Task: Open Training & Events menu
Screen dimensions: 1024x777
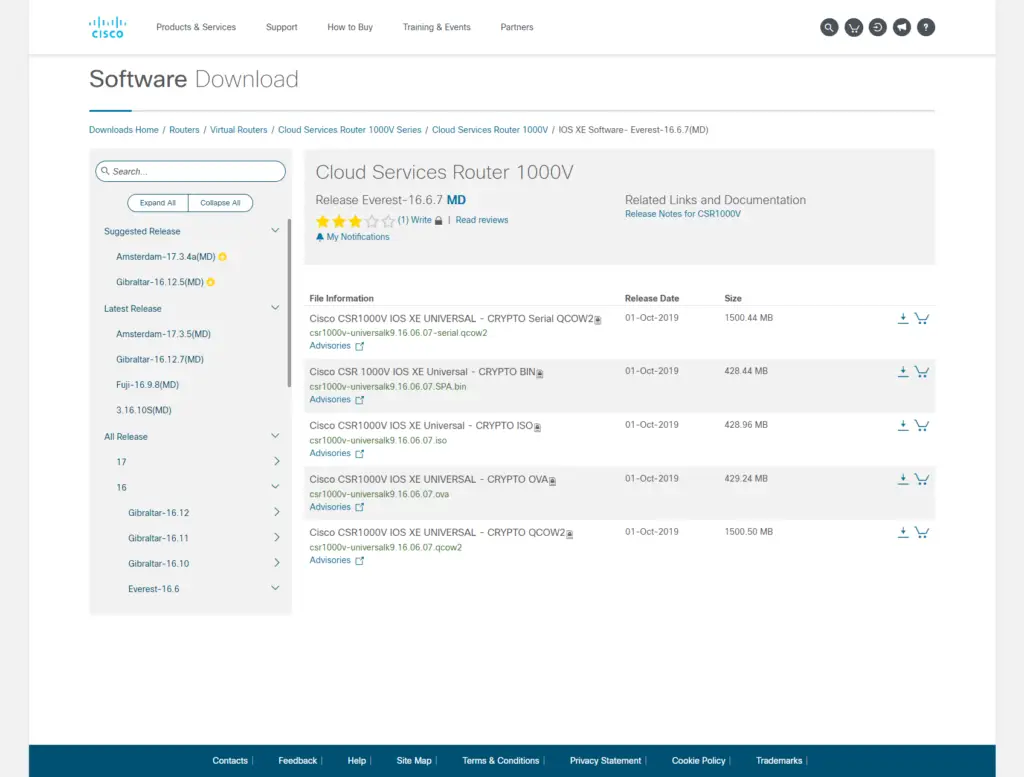Action: pyautogui.click(x=436, y=27)
